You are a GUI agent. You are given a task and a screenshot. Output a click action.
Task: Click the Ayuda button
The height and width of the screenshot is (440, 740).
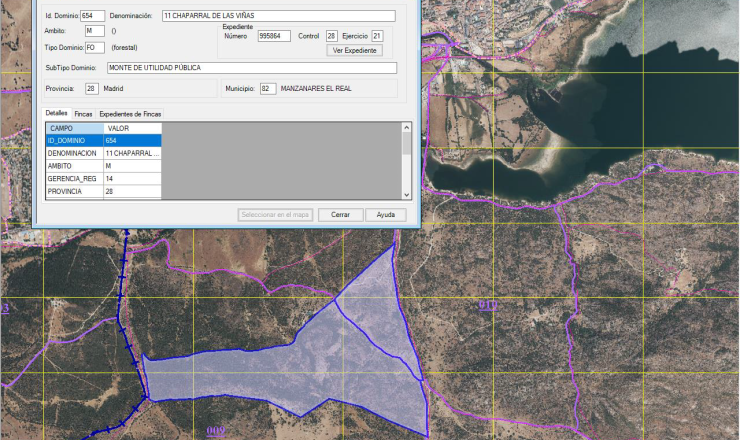tap(386, 215)
